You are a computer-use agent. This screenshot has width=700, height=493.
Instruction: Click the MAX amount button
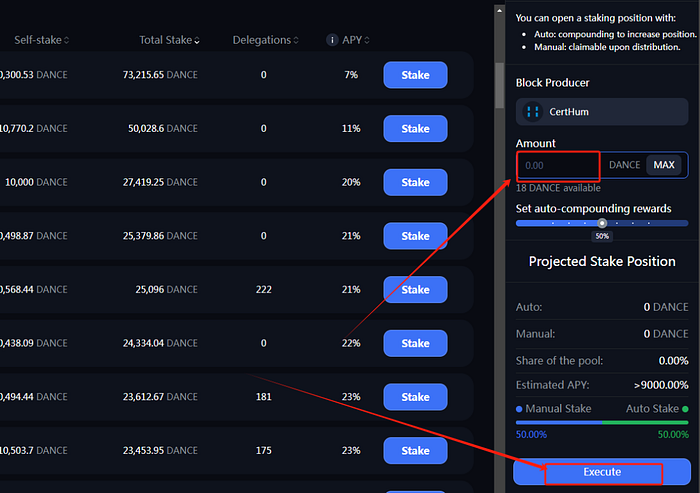click(x=664, y=165)
